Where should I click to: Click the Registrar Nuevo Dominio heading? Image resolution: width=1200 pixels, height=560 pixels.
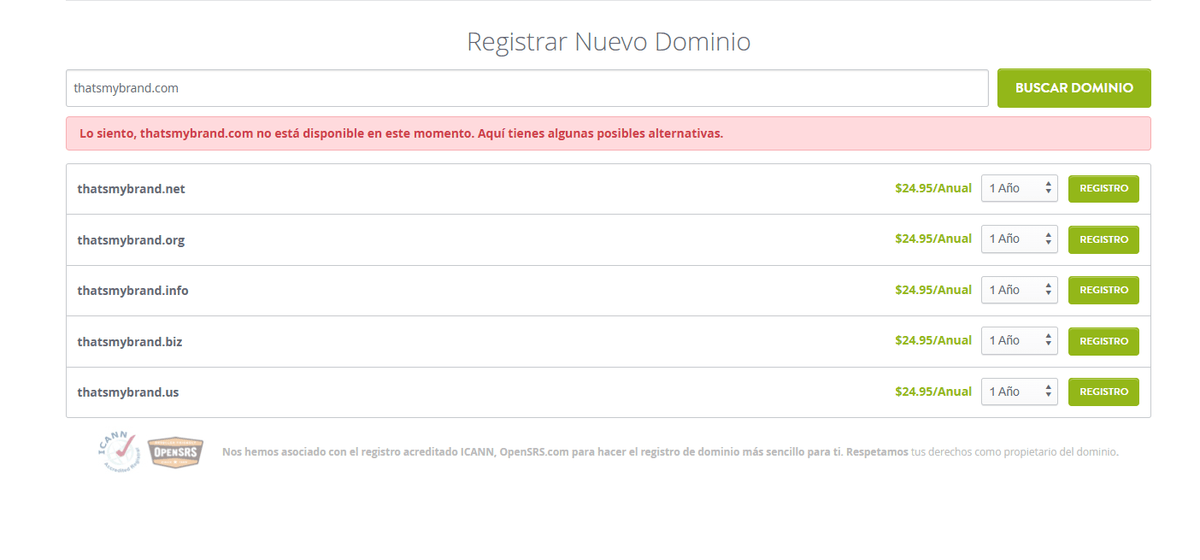(x=608, y=42)
